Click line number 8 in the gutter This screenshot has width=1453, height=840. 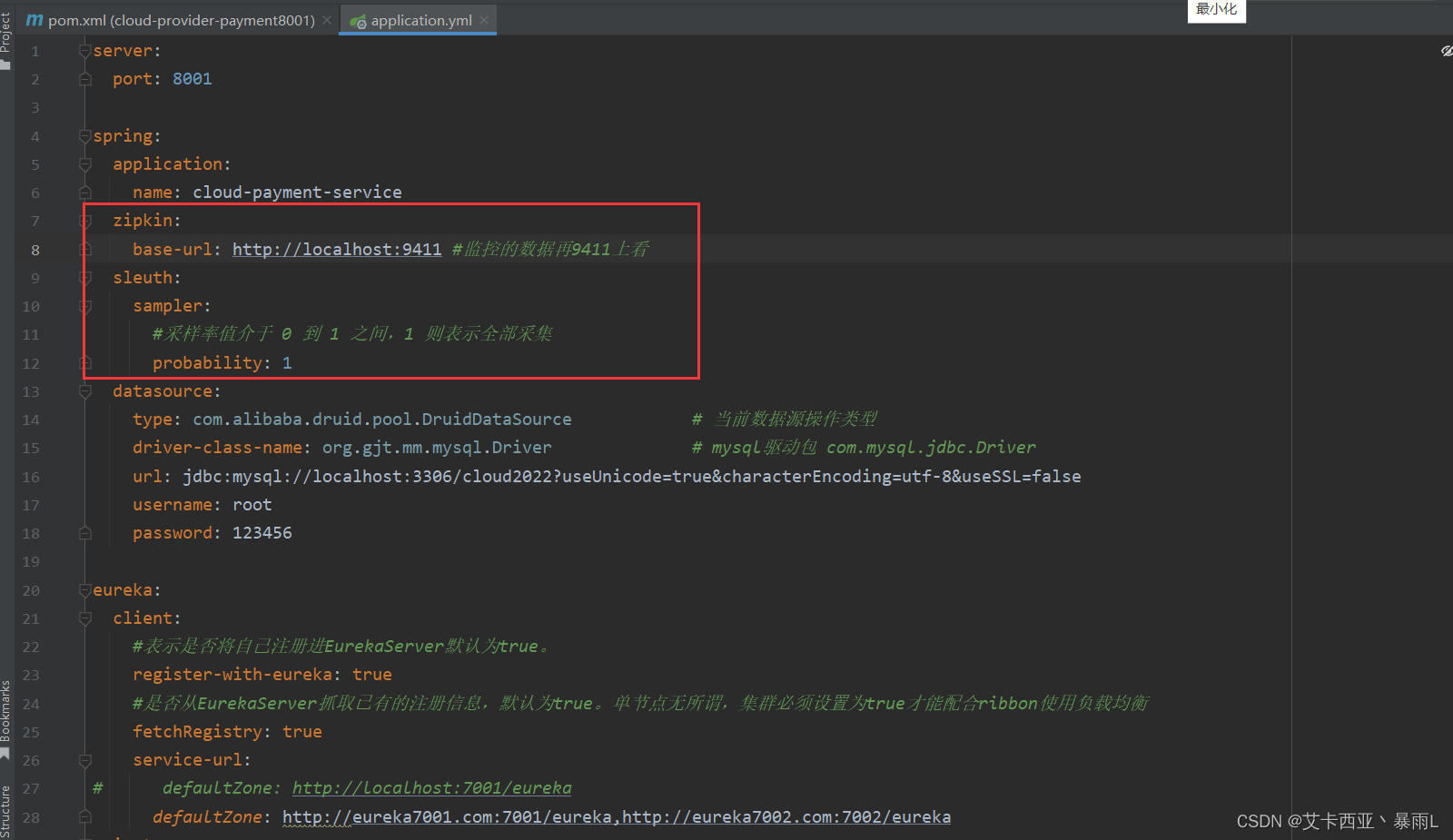point(35,250)
